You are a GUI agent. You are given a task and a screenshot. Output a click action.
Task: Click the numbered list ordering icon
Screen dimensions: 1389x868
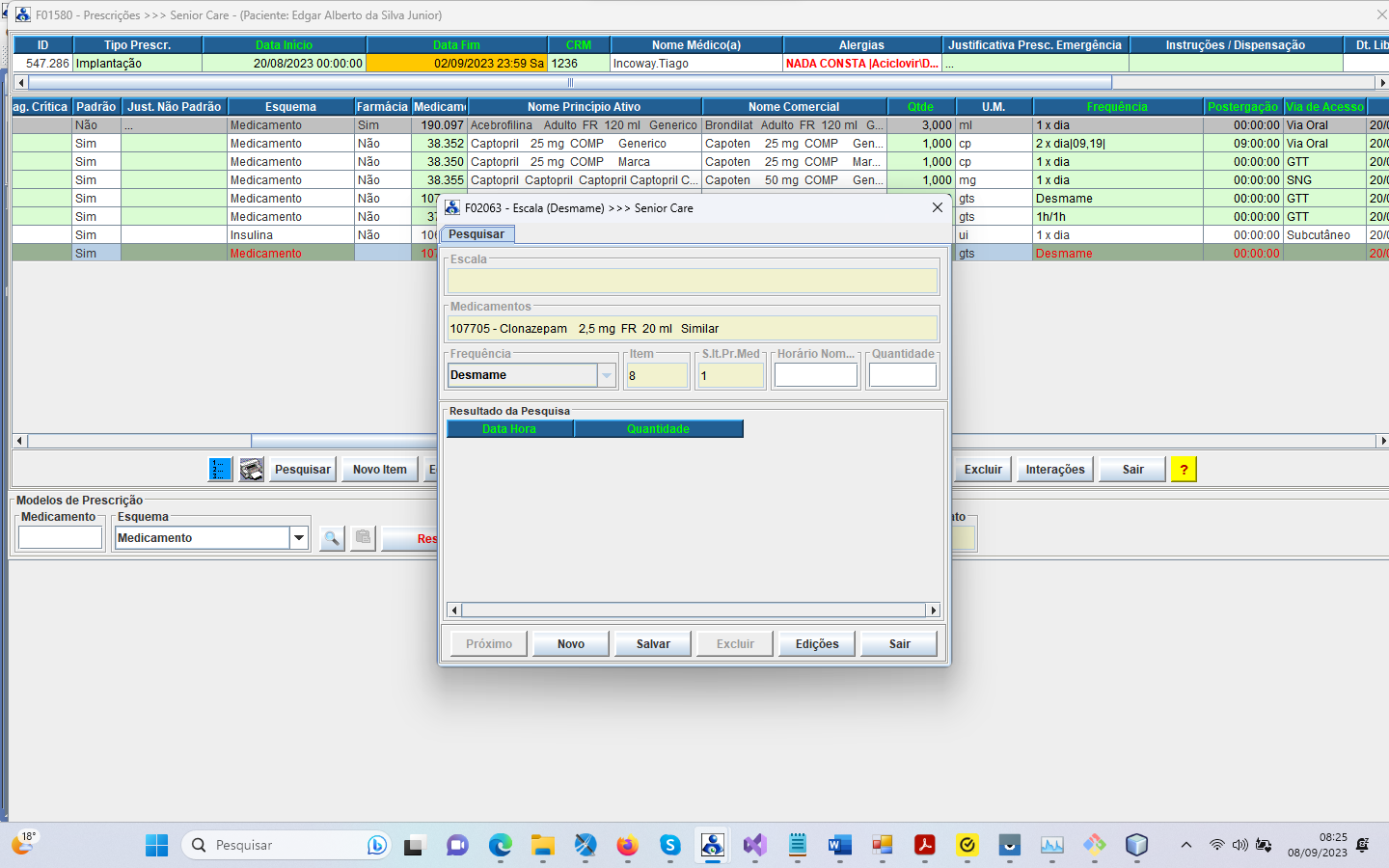[x=221, y=470]
